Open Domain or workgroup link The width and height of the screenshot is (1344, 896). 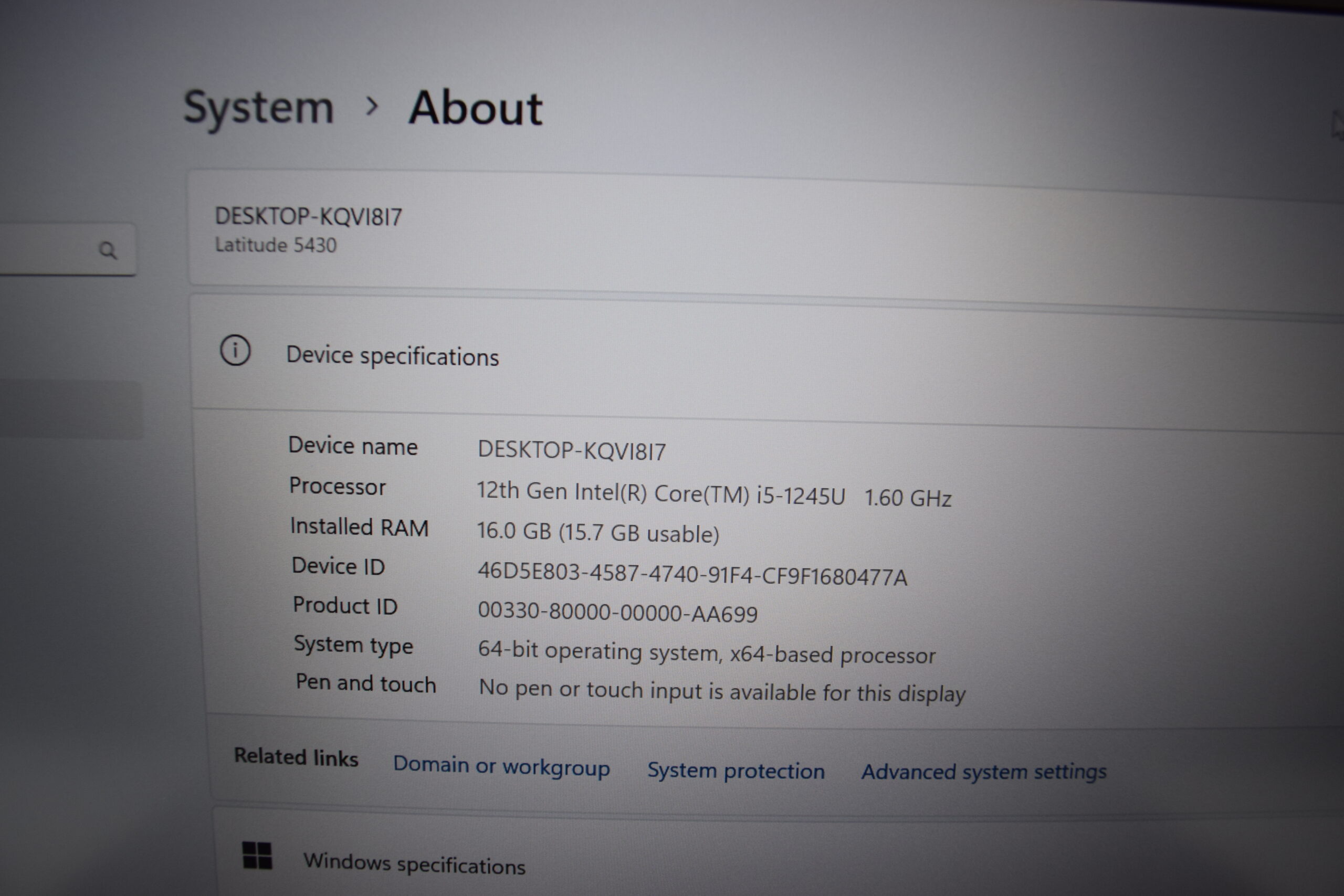(501, 766)
